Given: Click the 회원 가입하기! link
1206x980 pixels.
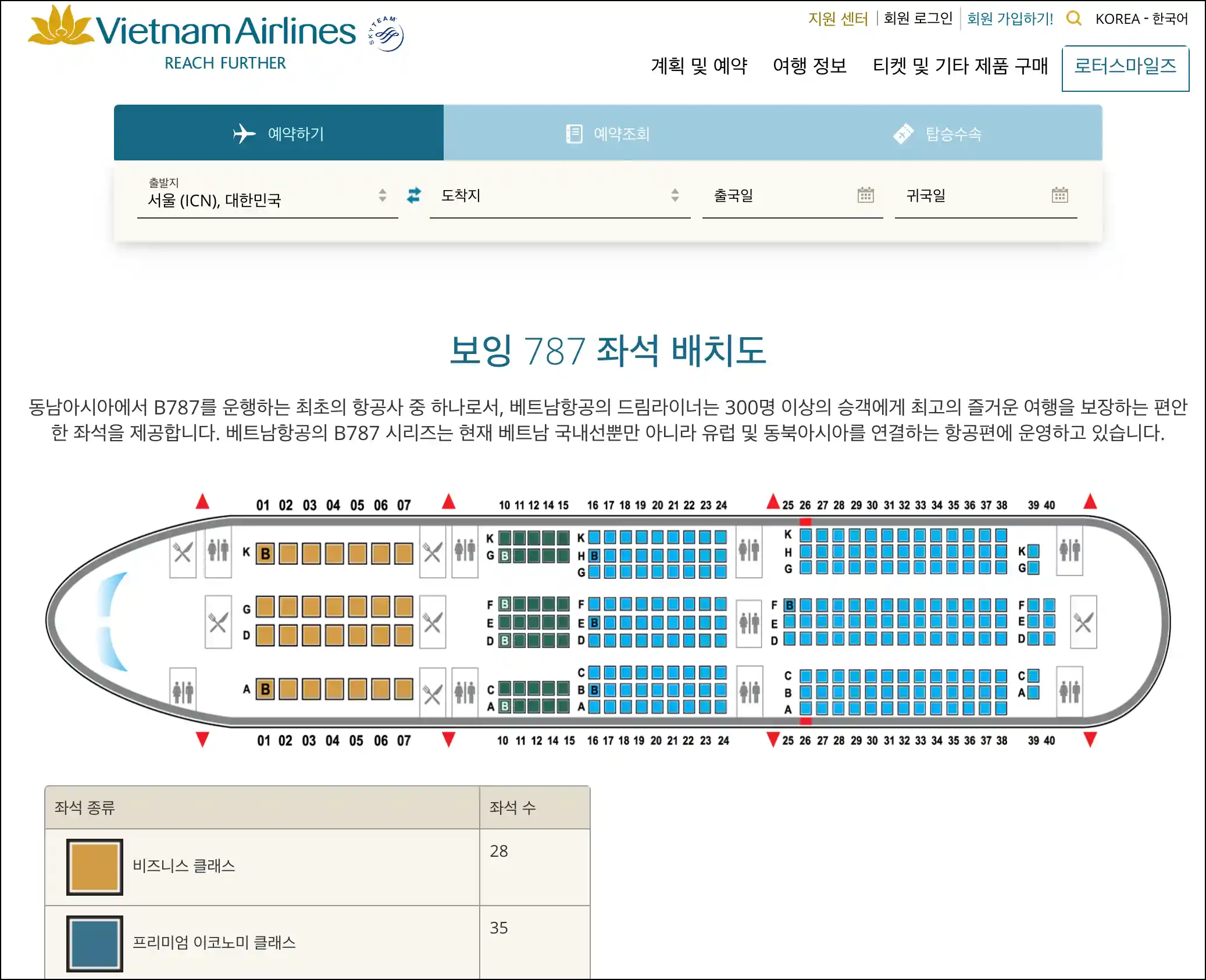Looking at the screenshot, I should 1010,19.
